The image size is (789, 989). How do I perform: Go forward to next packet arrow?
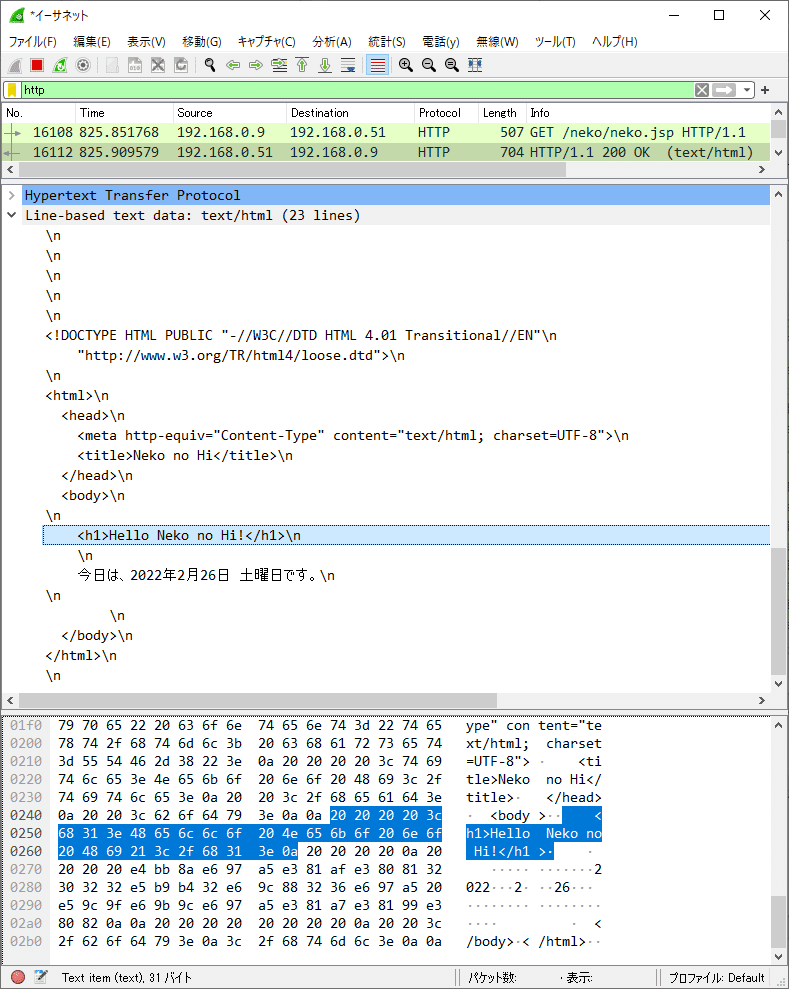pyautogui.click(x=255, y=65)
